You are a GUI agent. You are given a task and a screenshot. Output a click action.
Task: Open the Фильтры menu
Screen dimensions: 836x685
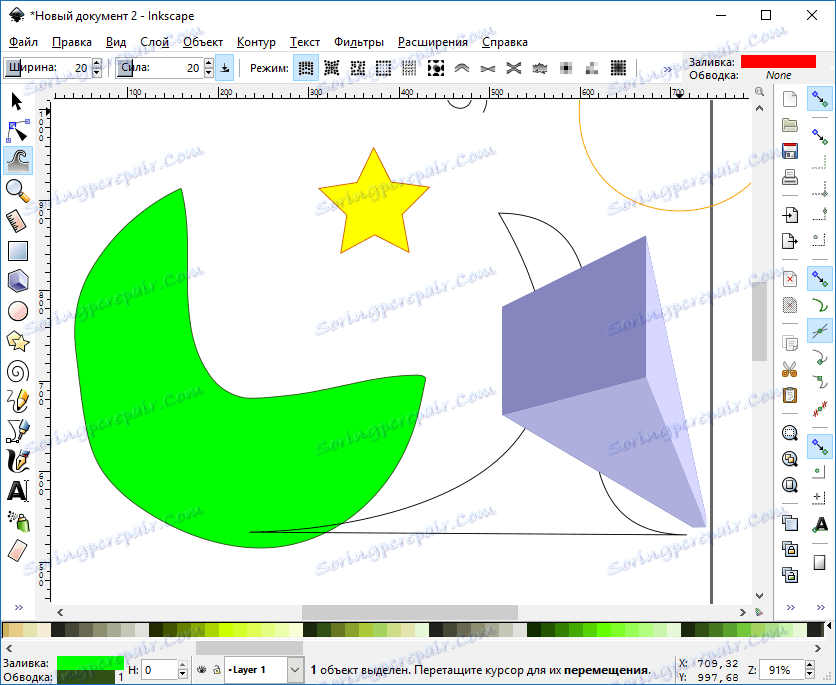[x=359, y=42]
